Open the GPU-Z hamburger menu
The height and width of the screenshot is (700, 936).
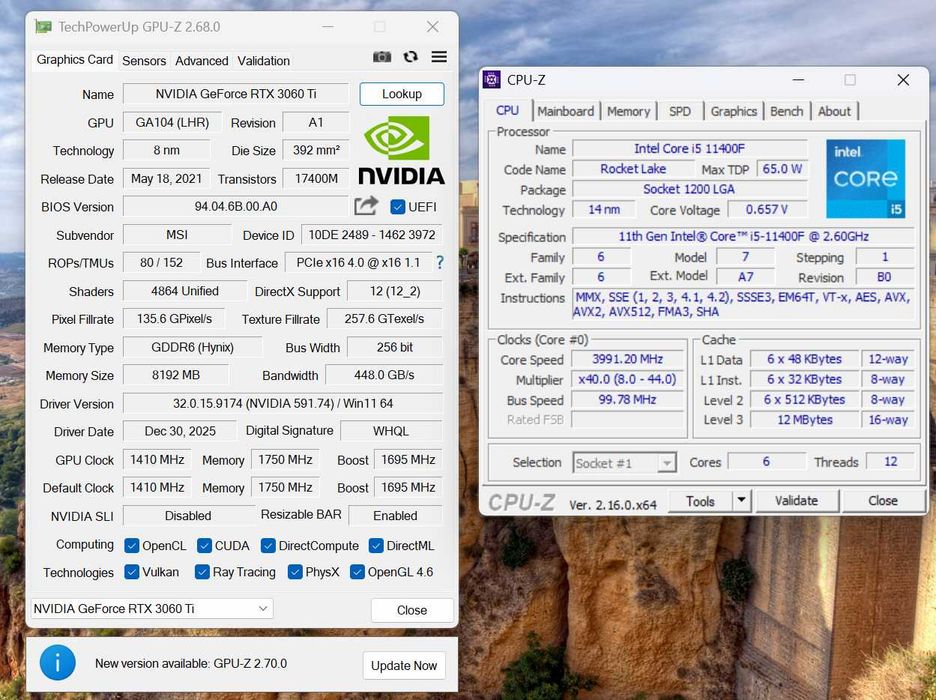[439, 57]
